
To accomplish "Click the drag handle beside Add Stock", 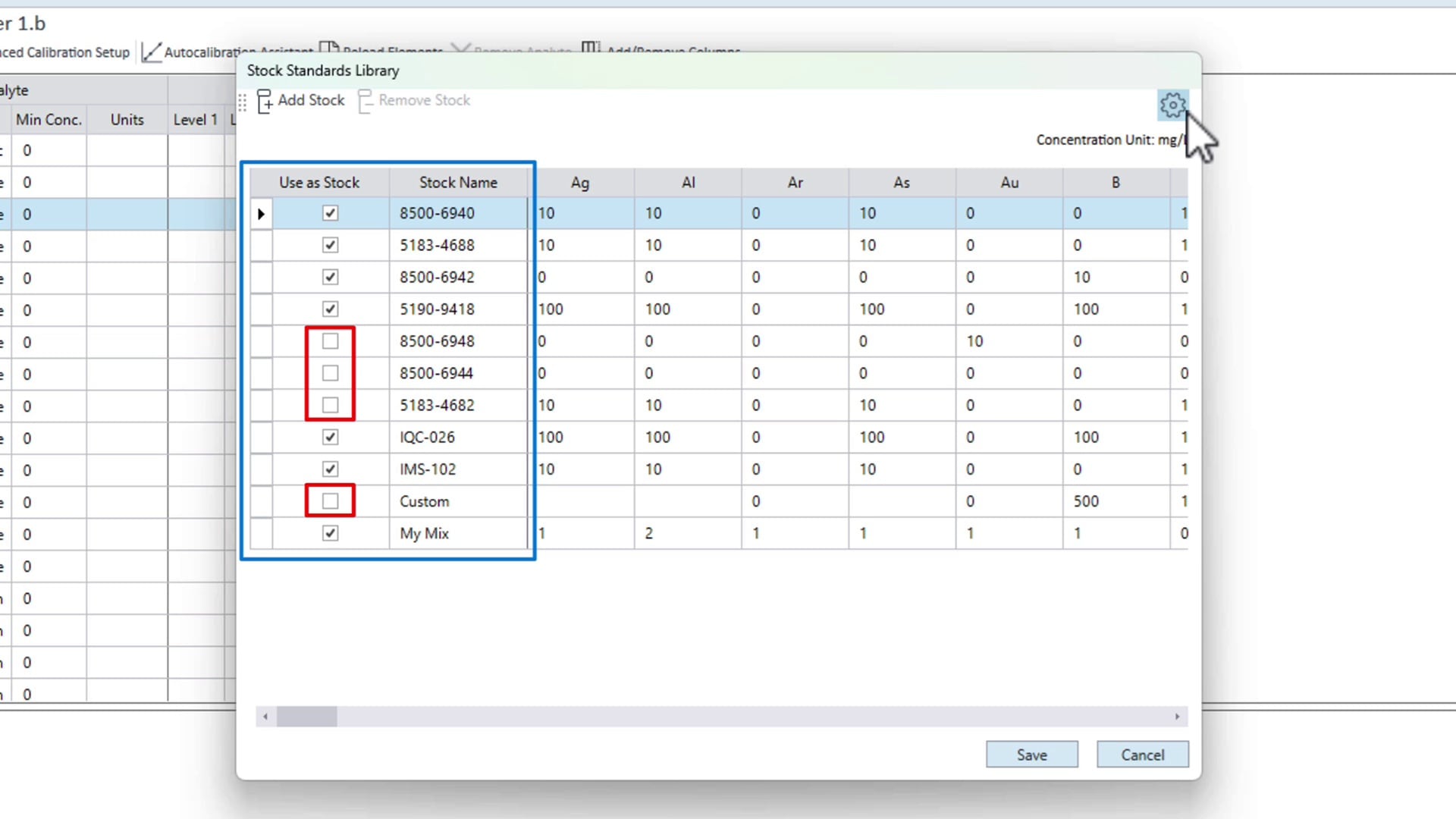I will pos(243,102).
